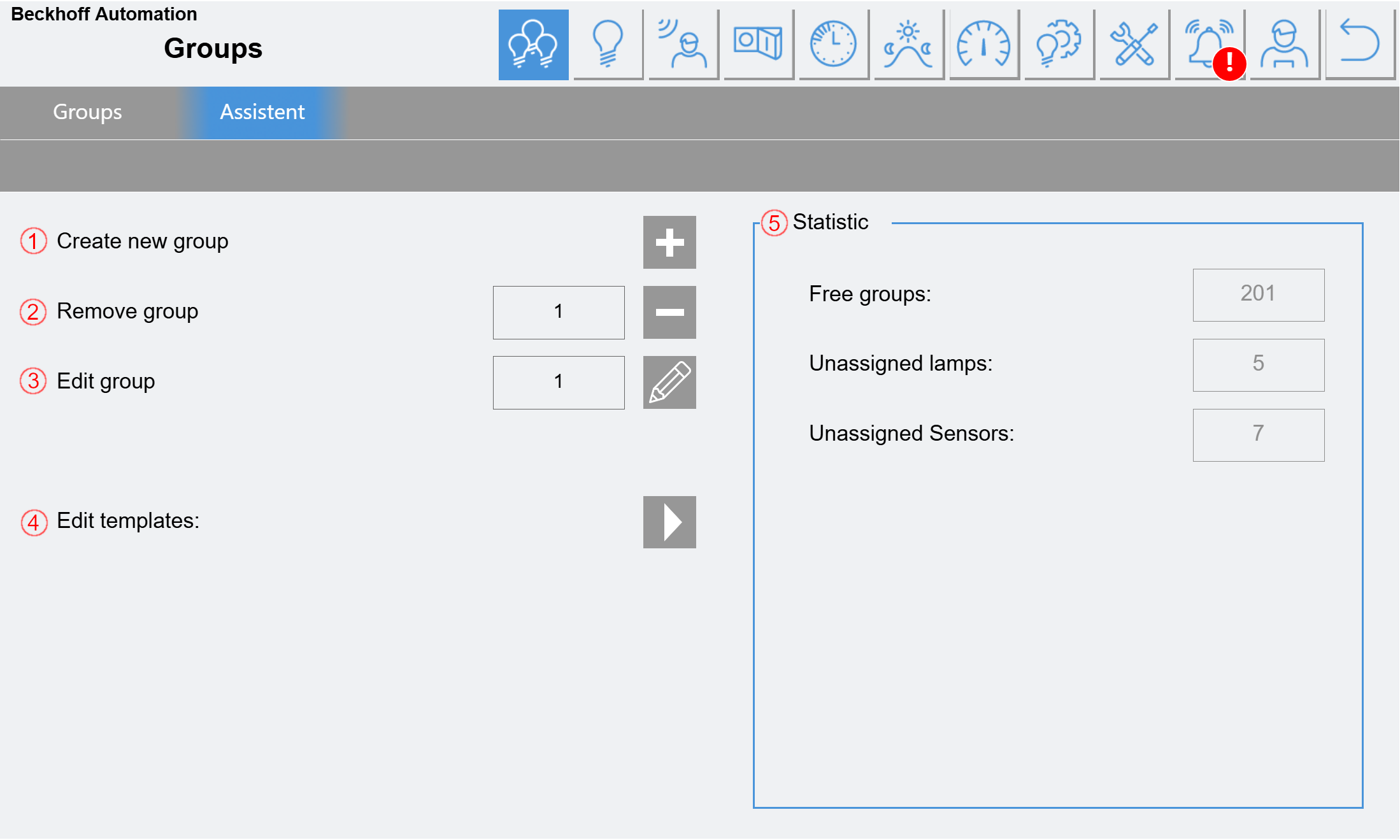Click the Remove group label
This screenshot has height=840, width=1400.
click(x=127, y=311)
